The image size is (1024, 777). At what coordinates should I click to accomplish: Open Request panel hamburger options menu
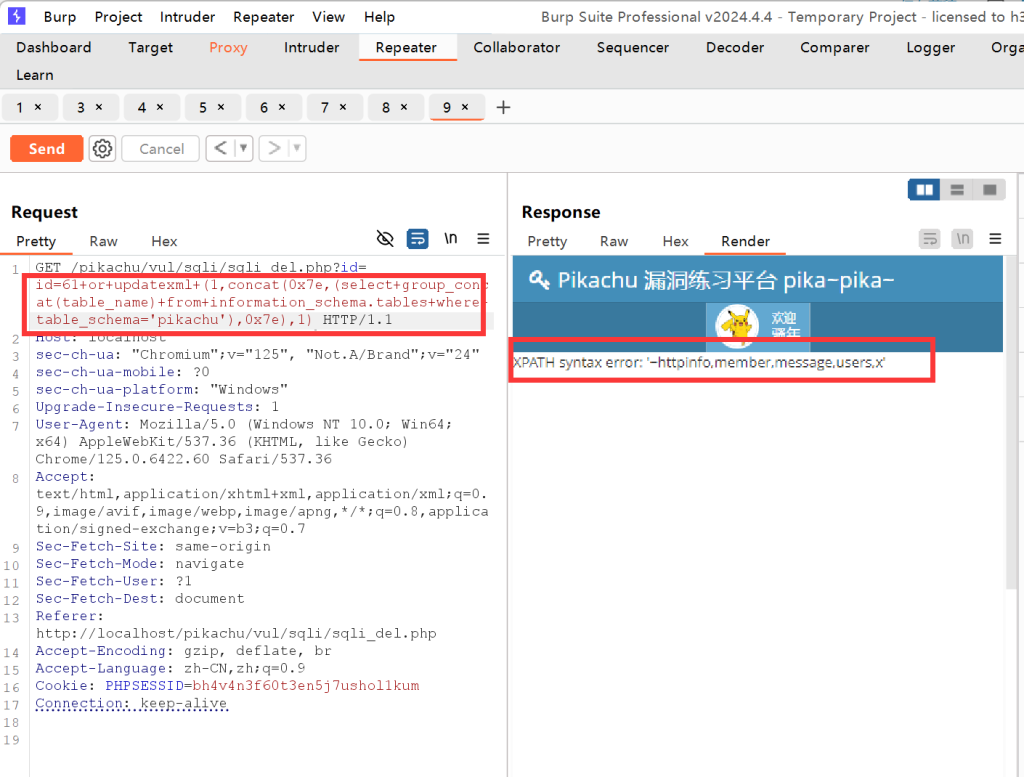pos(483,239)
